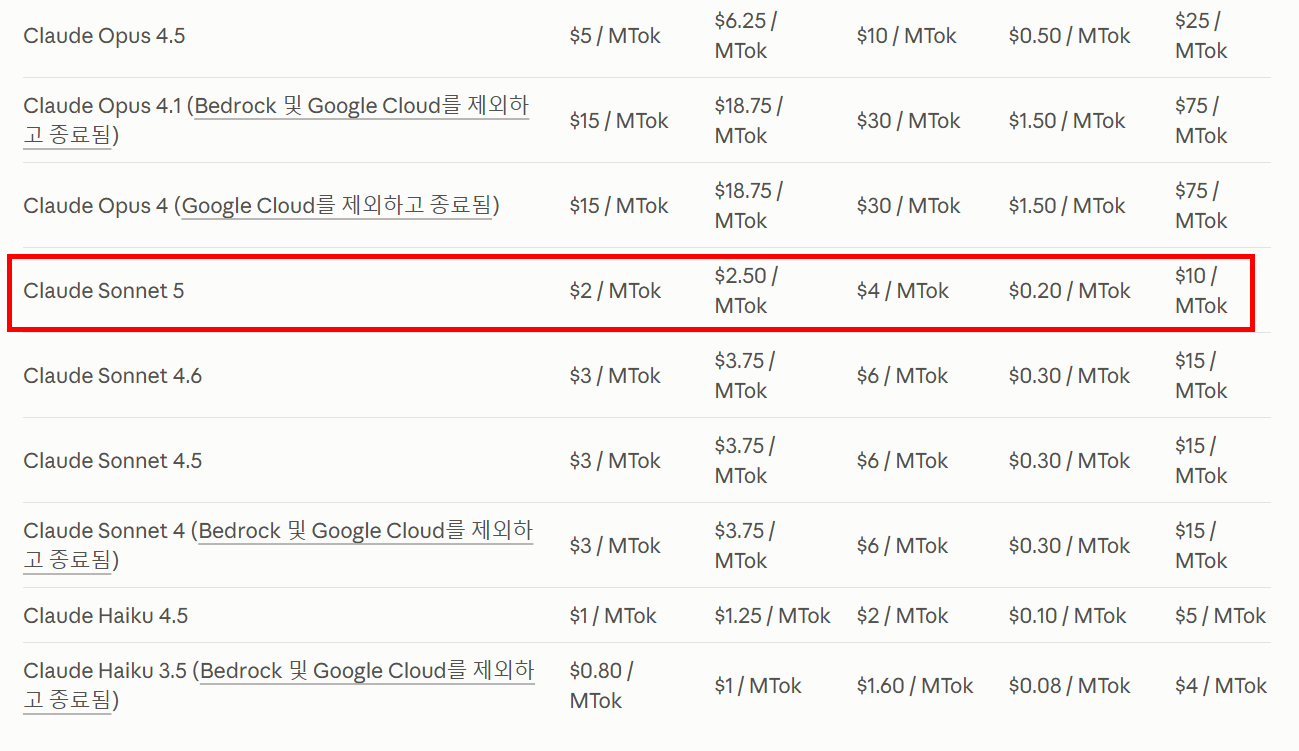This screenshot has height=751, width=1299.
Task: Select $3.75 / MTok in Claude Sonnet 4.6 row
Action: (745, 376)
